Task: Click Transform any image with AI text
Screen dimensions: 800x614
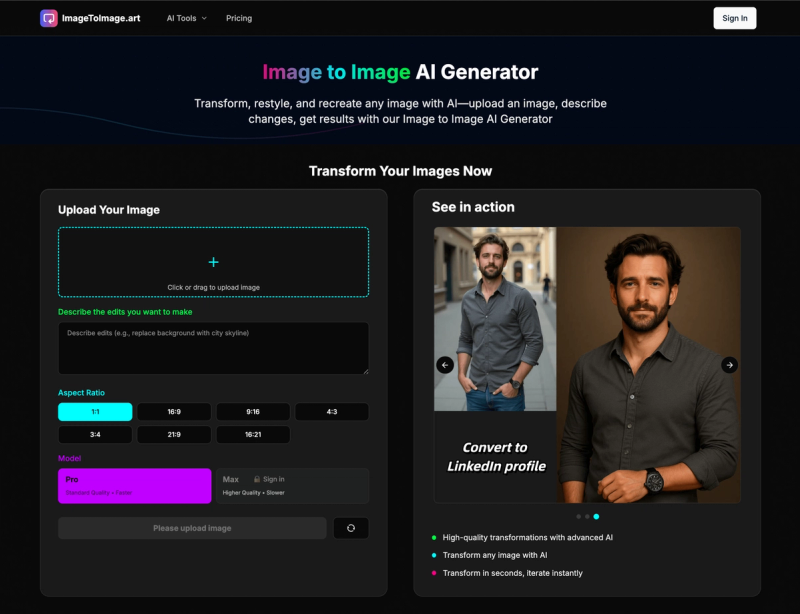Action: (x=495, y=555)
